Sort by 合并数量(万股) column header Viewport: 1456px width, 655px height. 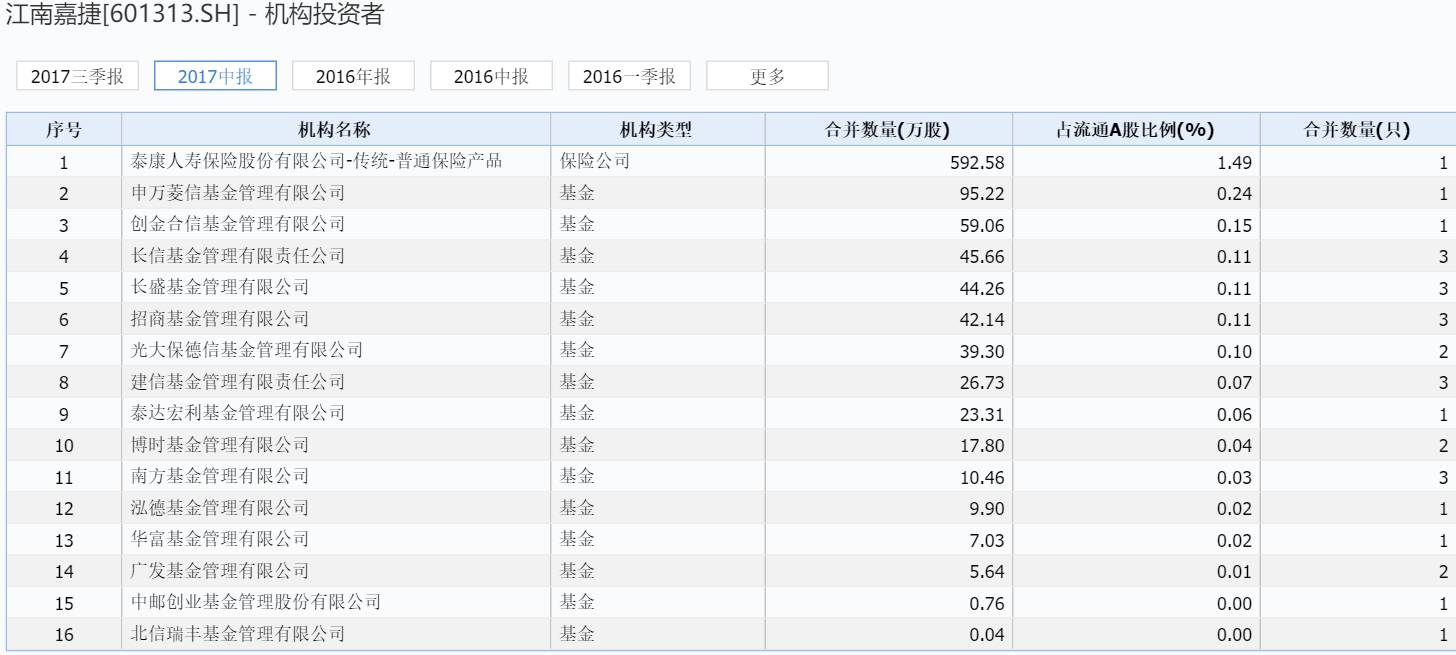coord(889,129)
